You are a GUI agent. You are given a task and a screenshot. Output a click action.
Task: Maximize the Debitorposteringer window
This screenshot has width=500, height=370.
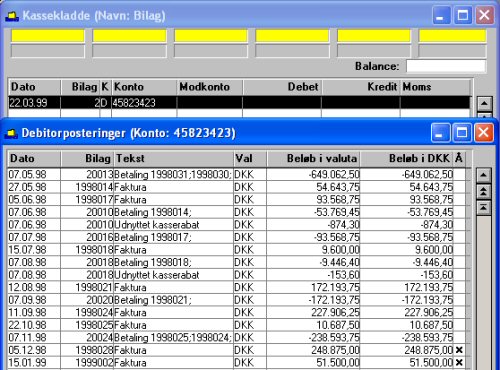(x=462, y=133)
